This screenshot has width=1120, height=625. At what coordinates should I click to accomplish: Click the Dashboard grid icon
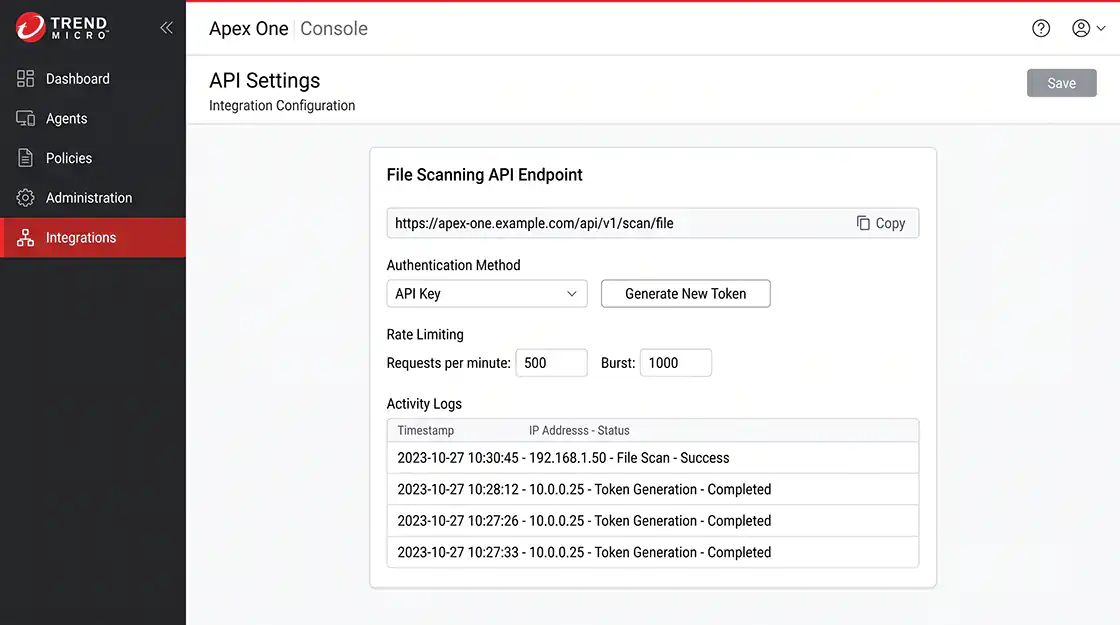click(x=26, y=79)
